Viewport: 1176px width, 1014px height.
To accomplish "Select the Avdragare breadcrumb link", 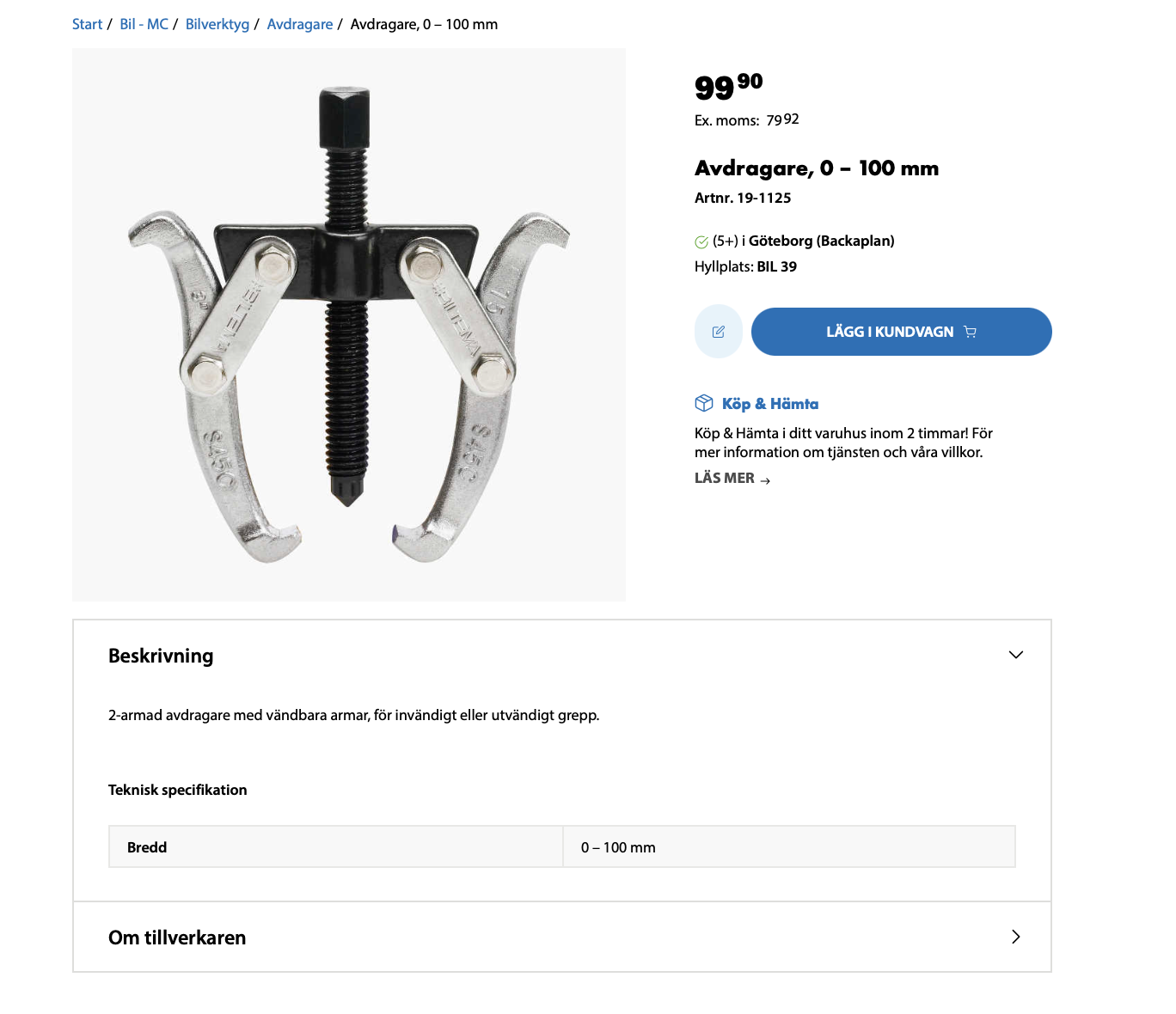I will (300, 24).
